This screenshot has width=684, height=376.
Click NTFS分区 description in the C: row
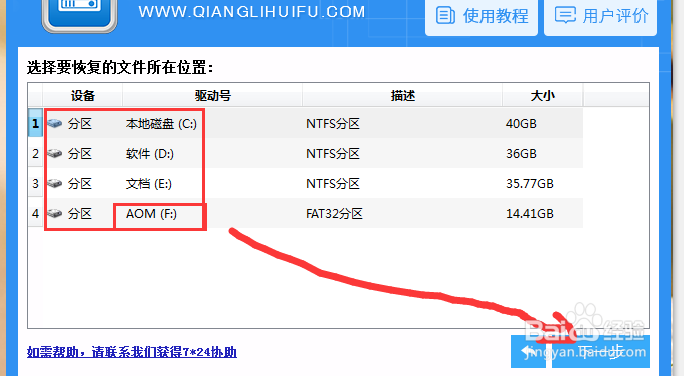point(333,124)
